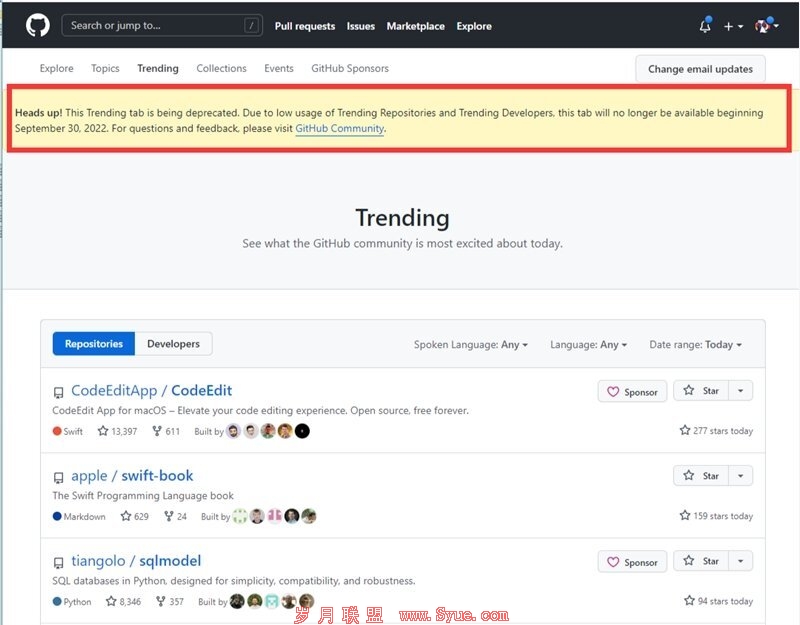Image resolution: width=800 pixels, height=625 pixels.
Task: Open the plus create-new menu
Action: pos(733,26)
